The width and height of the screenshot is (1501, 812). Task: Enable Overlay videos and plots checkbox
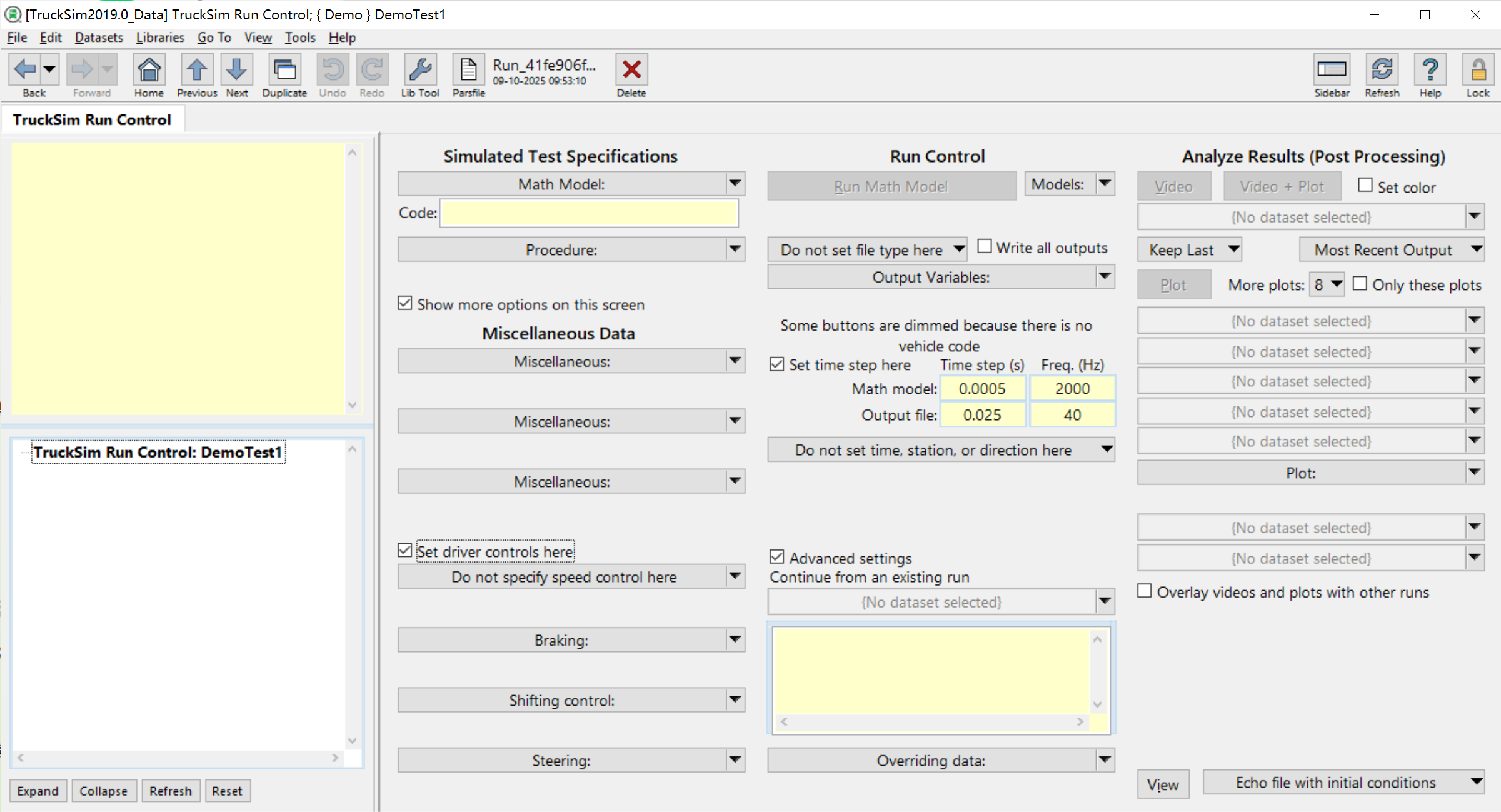tap(1144, 591)
